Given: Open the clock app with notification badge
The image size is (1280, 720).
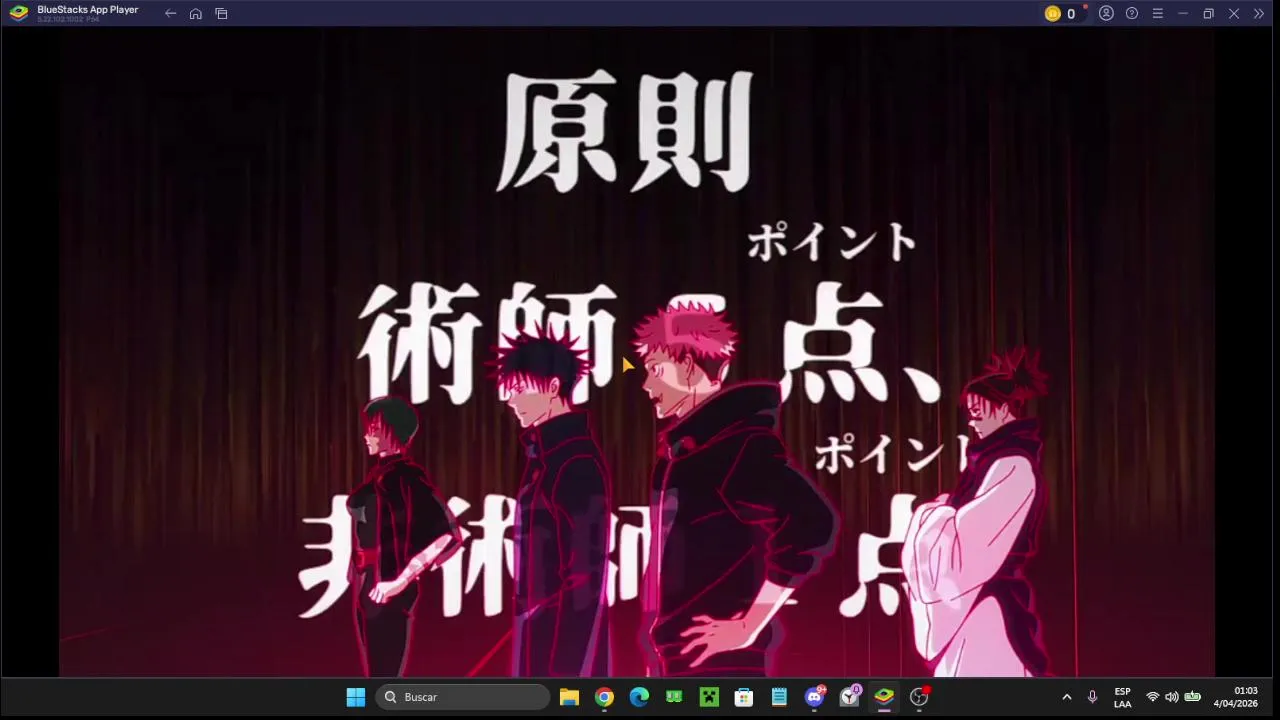Looking at the screenshot, I should click(850, 696).
